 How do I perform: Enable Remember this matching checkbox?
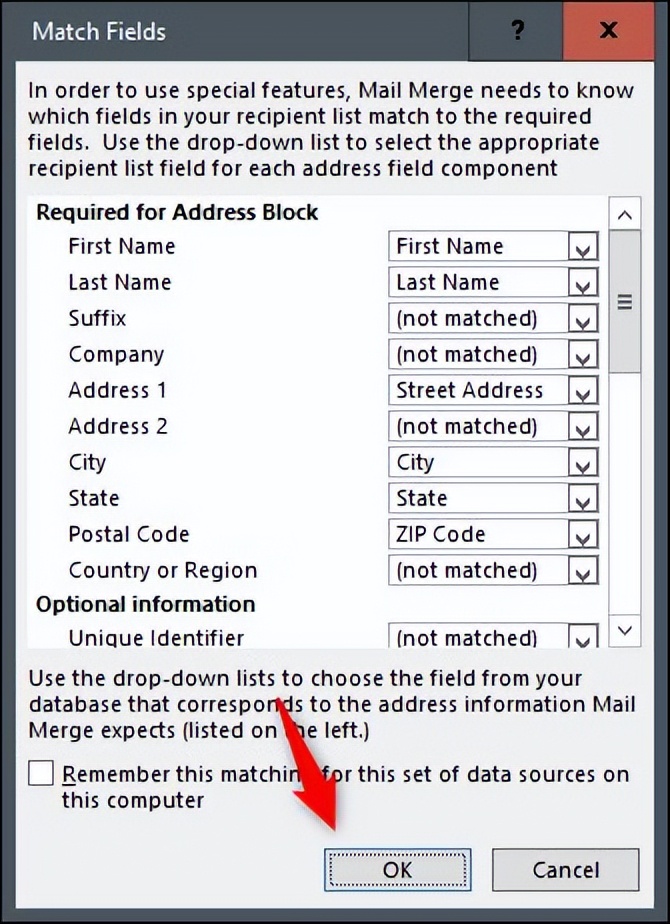tap(41, 773)
